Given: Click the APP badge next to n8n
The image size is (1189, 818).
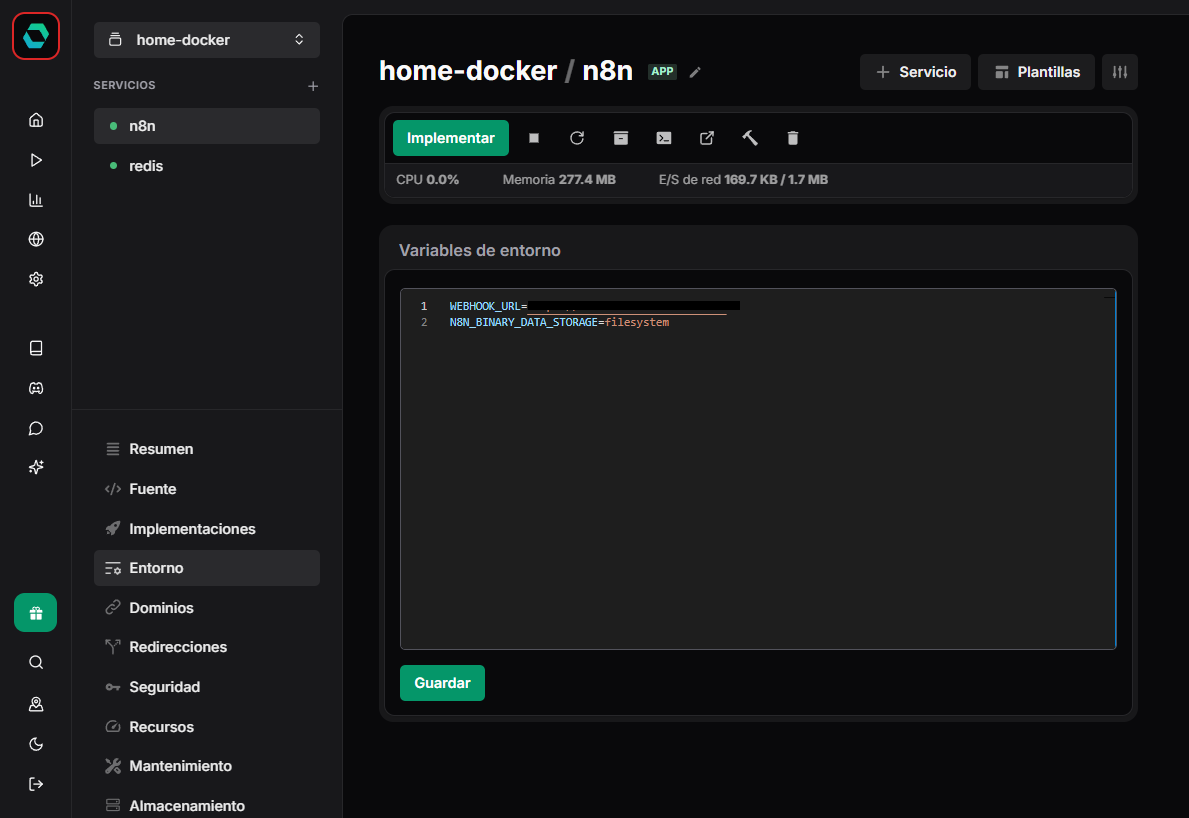Looking at the screenshot, I should [662, 71].
